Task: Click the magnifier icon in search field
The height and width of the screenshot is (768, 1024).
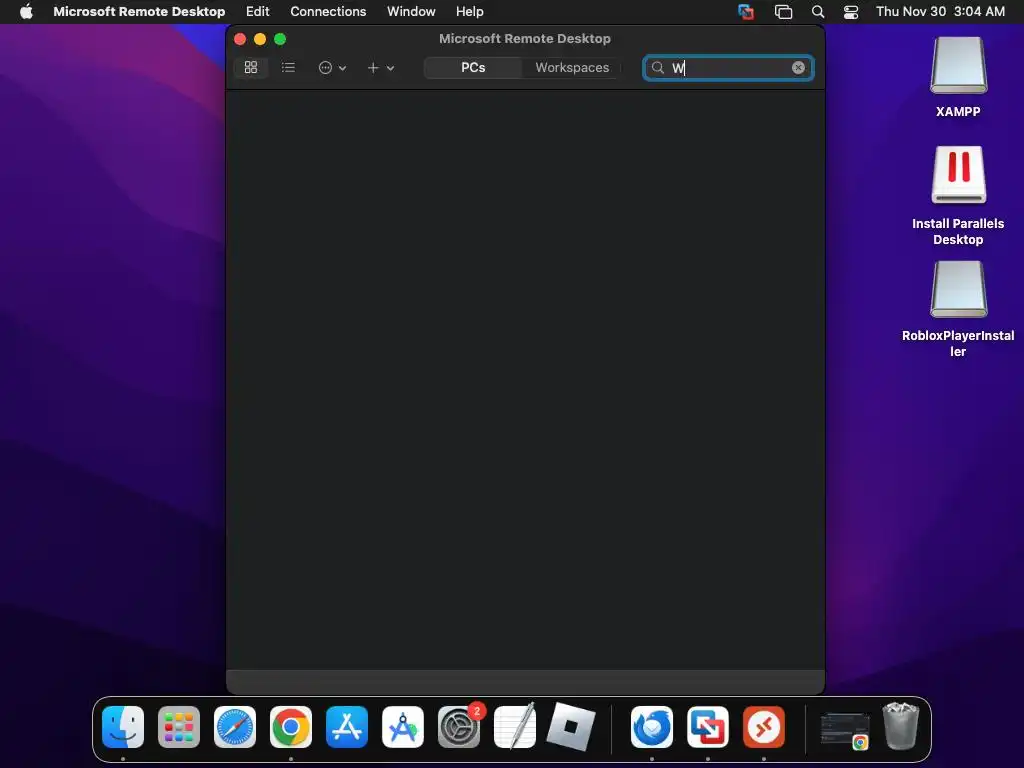Action: point(658,68)
